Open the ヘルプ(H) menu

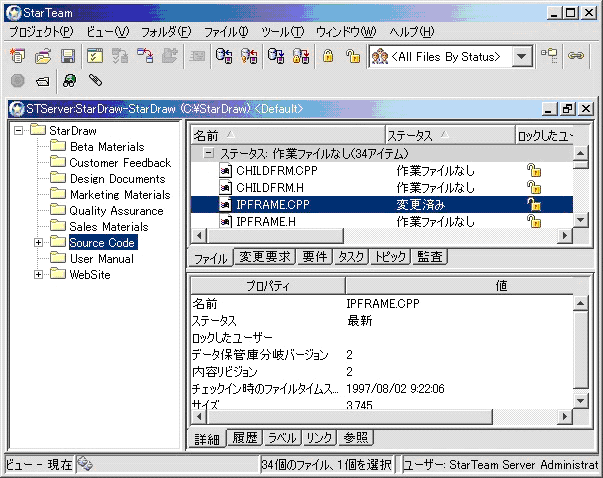click(411, 32)
